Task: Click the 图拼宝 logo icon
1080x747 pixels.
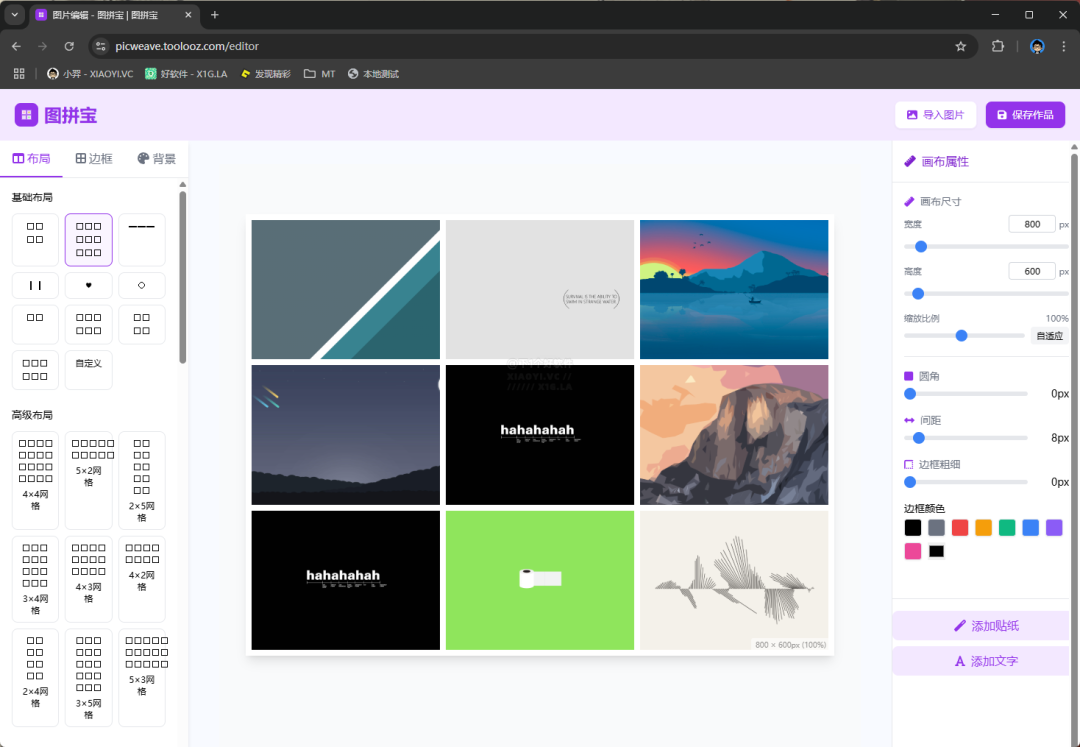Action: pos(26,115)
